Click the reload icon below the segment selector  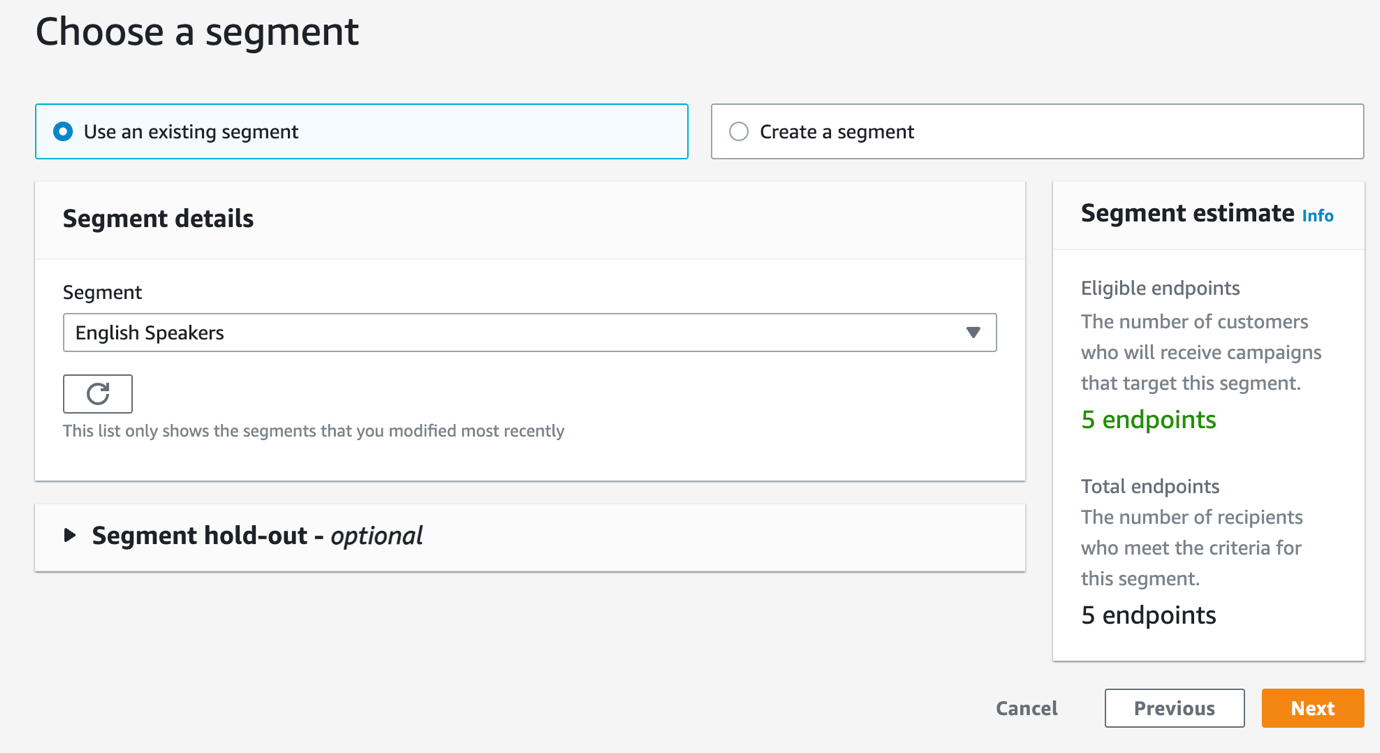tap(97, 393)
